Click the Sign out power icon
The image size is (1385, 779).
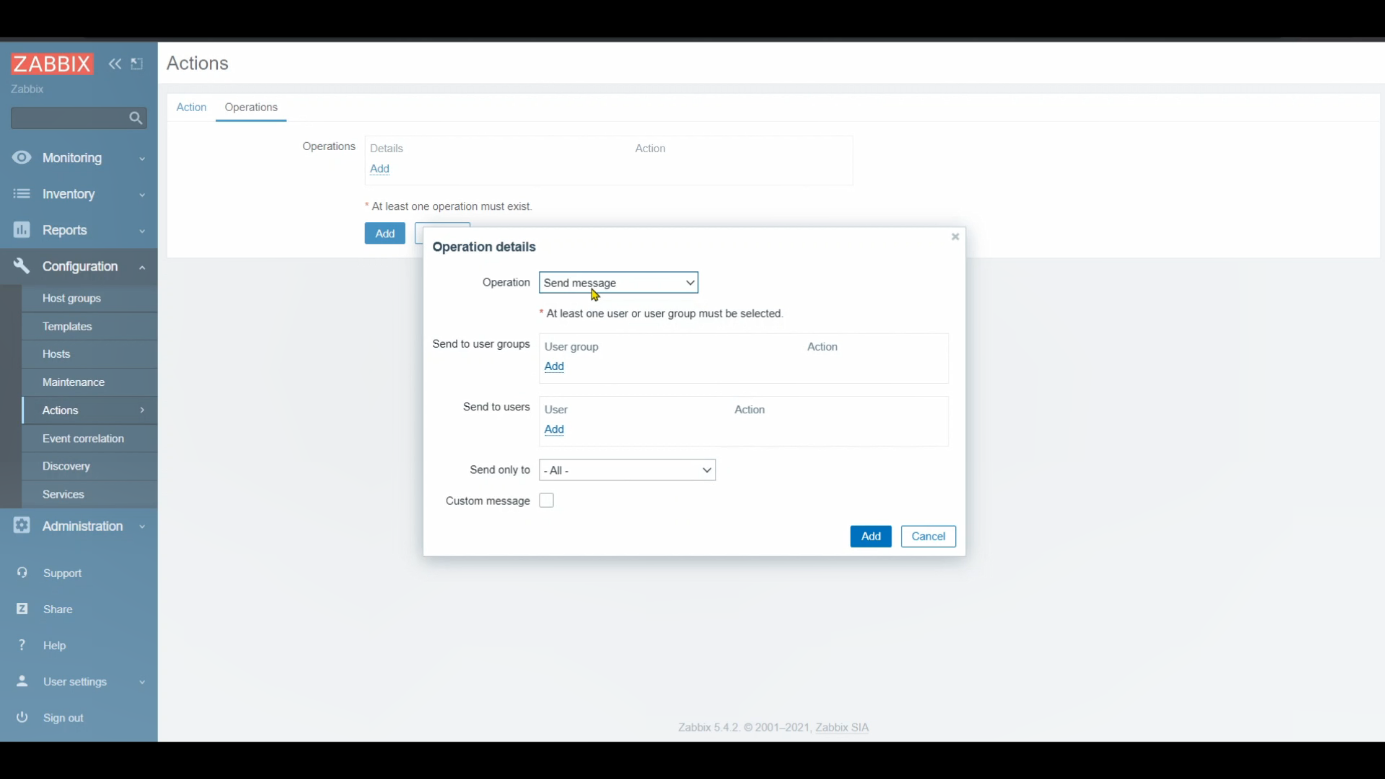22,717
